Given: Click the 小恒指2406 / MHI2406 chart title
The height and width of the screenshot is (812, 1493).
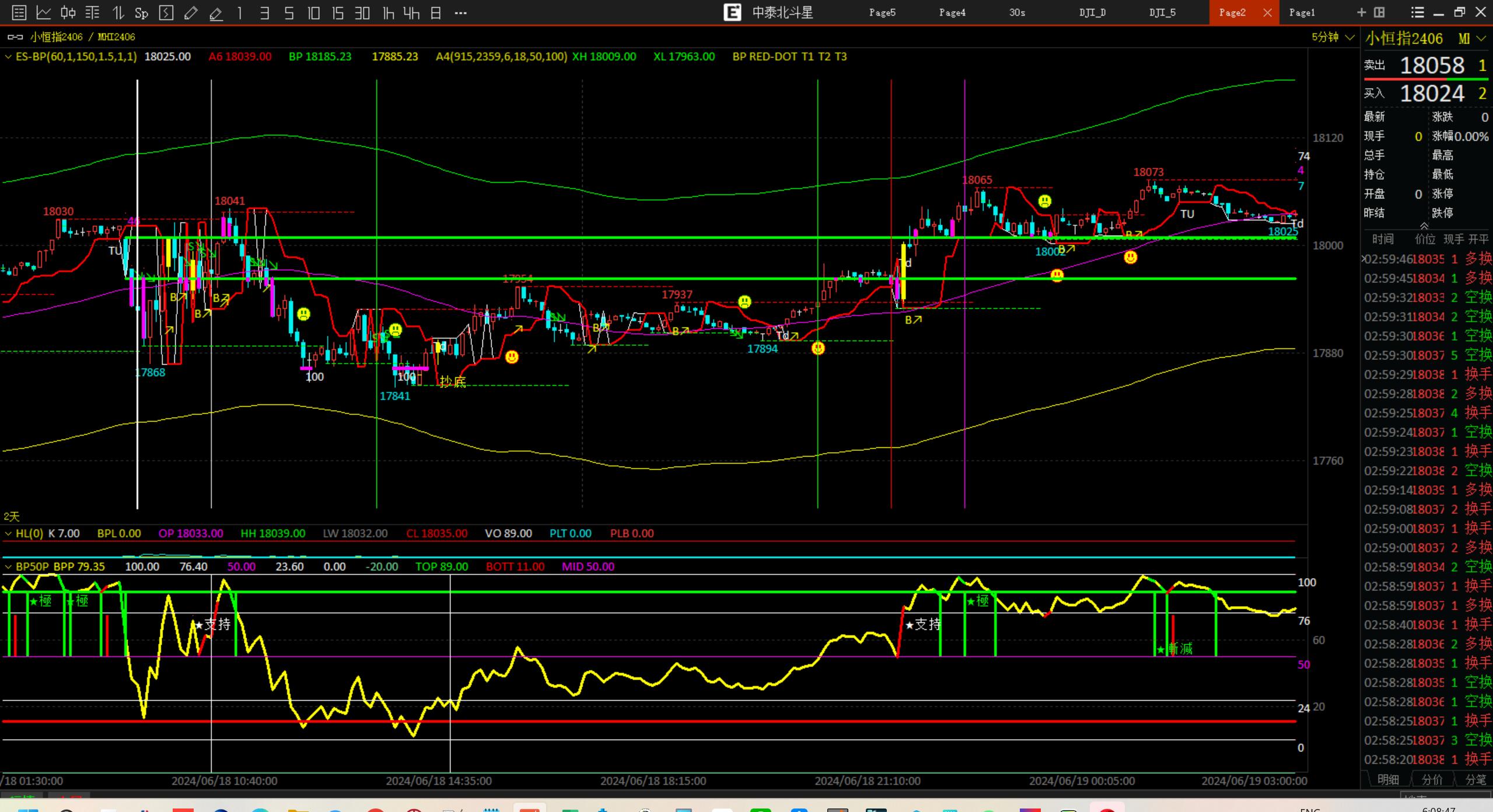Looking at the screenshot, I should (82, 37).
